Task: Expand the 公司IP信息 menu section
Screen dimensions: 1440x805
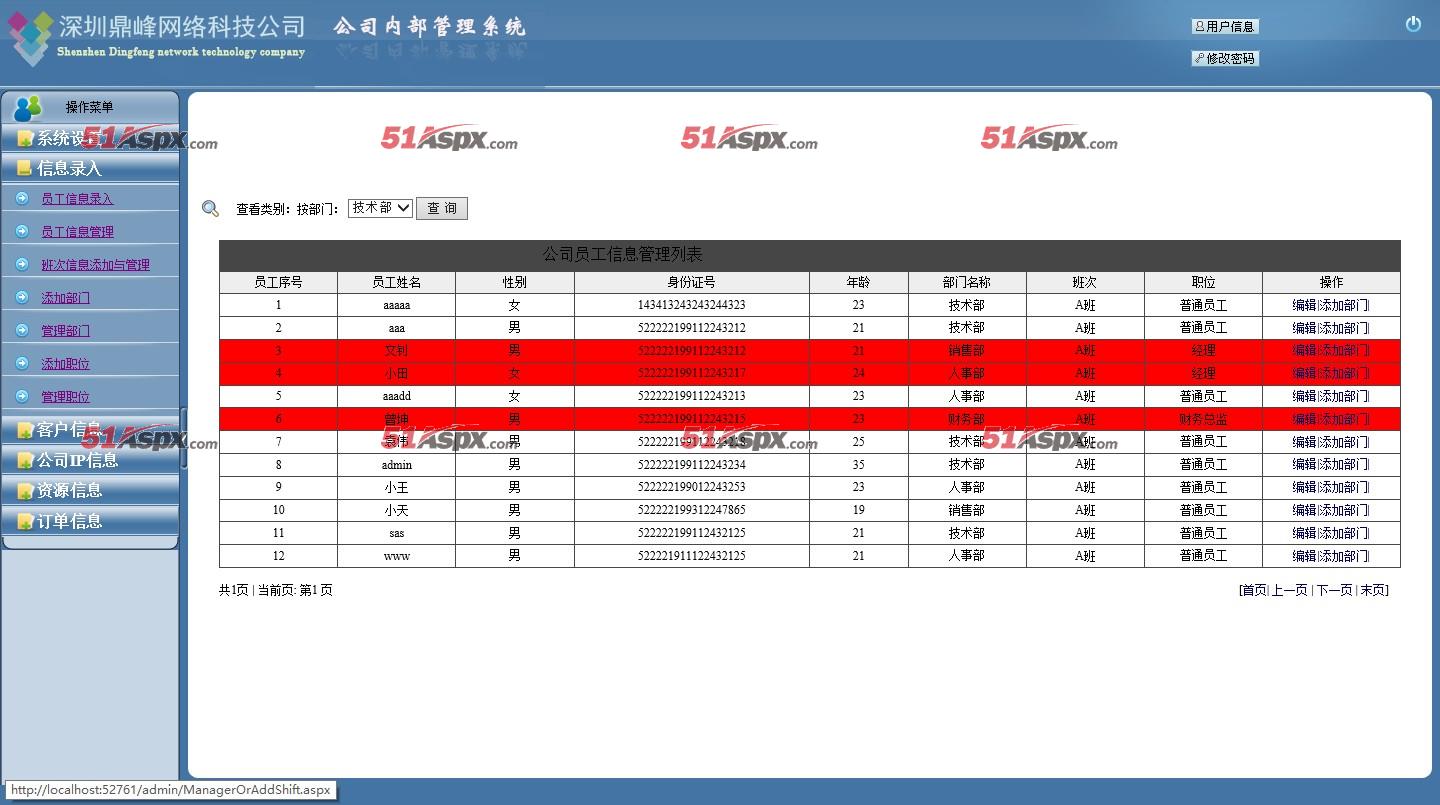Action: point(90,460)
